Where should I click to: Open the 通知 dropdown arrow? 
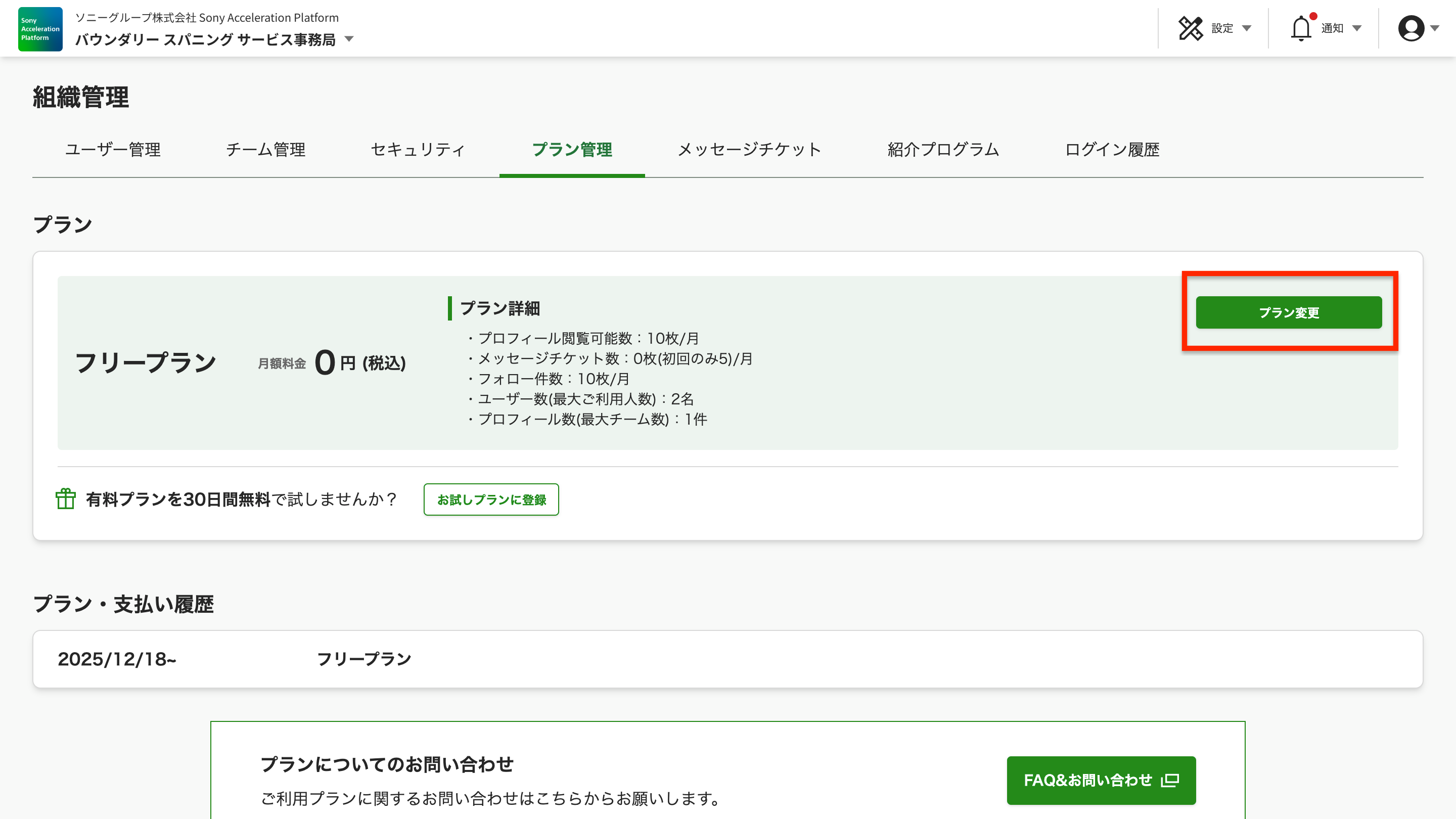[1357, 28]
